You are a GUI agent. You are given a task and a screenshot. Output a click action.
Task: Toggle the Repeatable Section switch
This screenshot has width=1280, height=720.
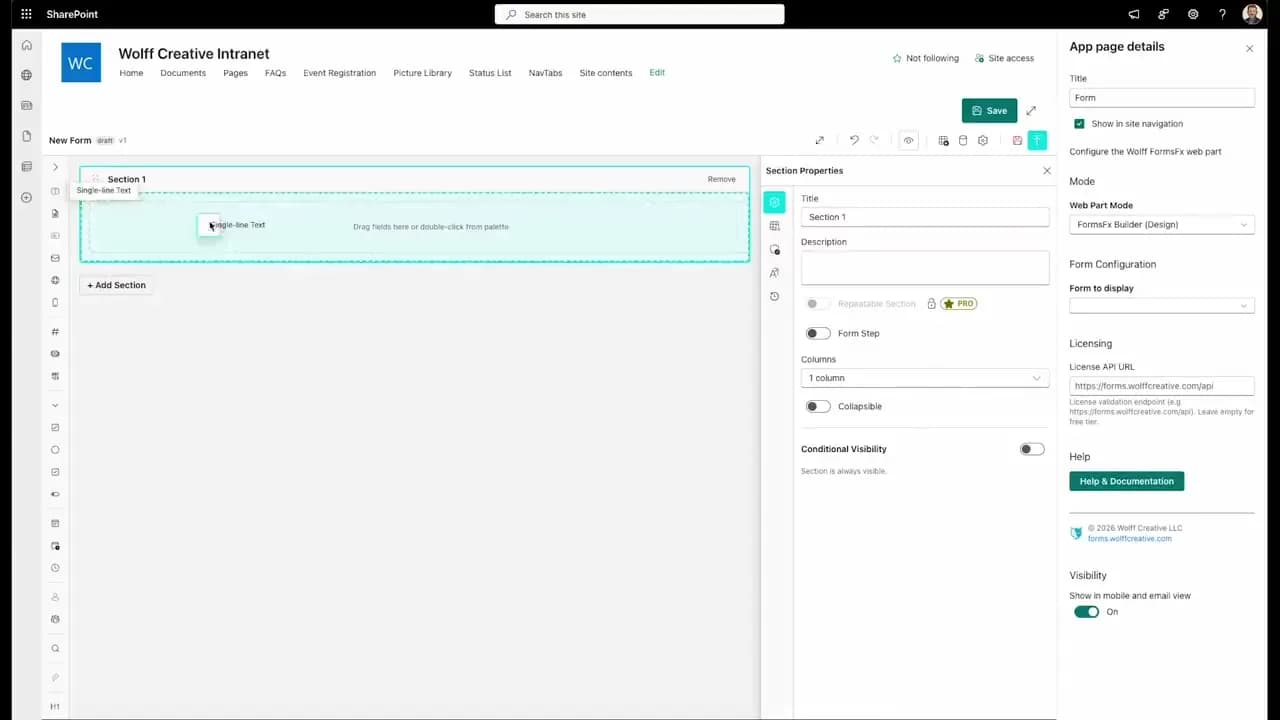click(818, 303)
